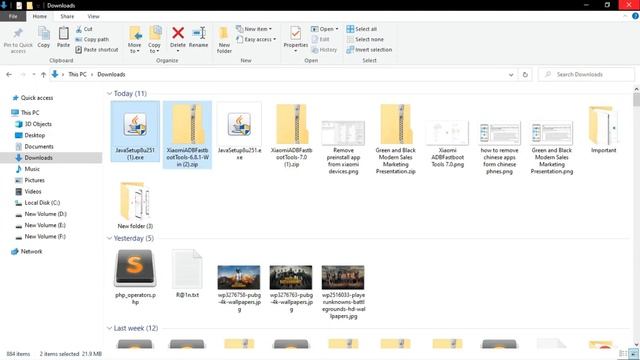Open the New item dropdown
Image resolution: width=640 pixels, height=360 pixels.
254,29
